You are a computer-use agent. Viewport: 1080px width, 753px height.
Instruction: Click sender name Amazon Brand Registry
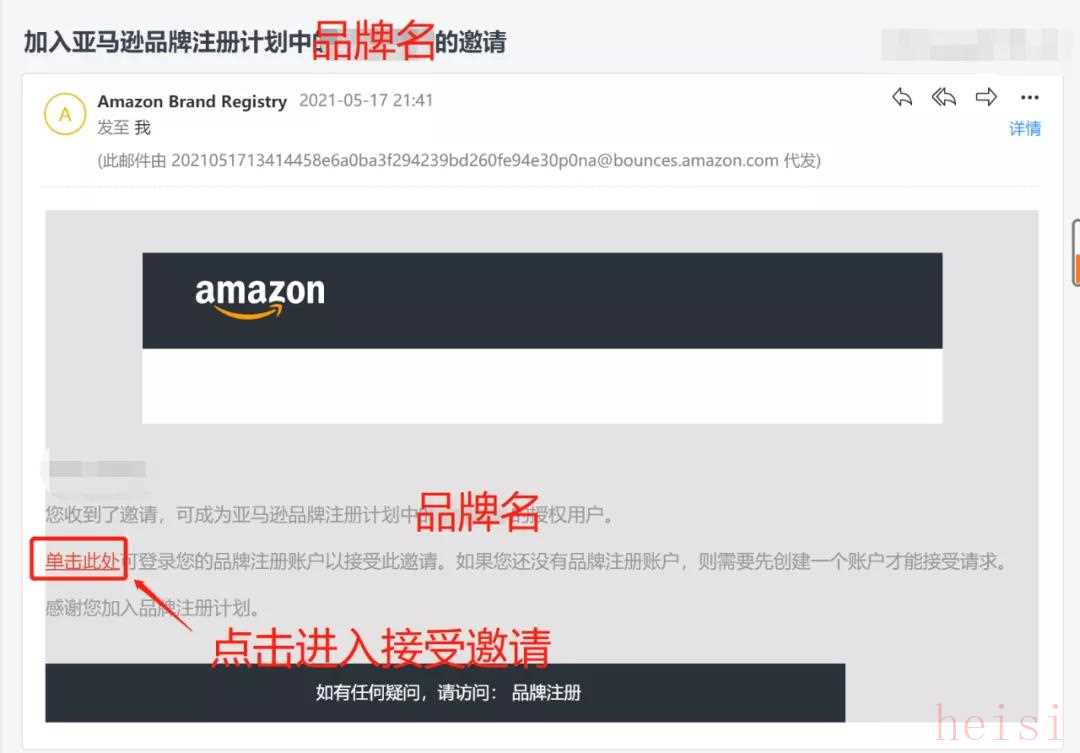click(x=192, y=101)
